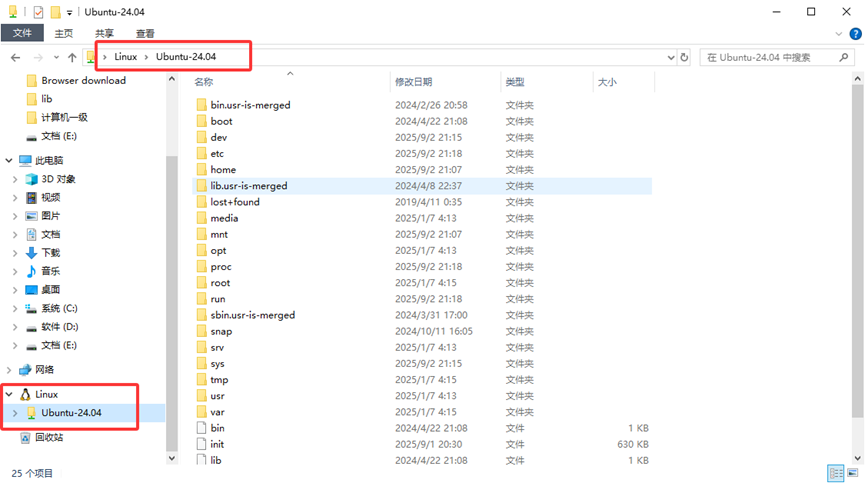Switch to large icons view layout icon
The image size is (865, 483).
pyautogui.click(x=853, y=473)
